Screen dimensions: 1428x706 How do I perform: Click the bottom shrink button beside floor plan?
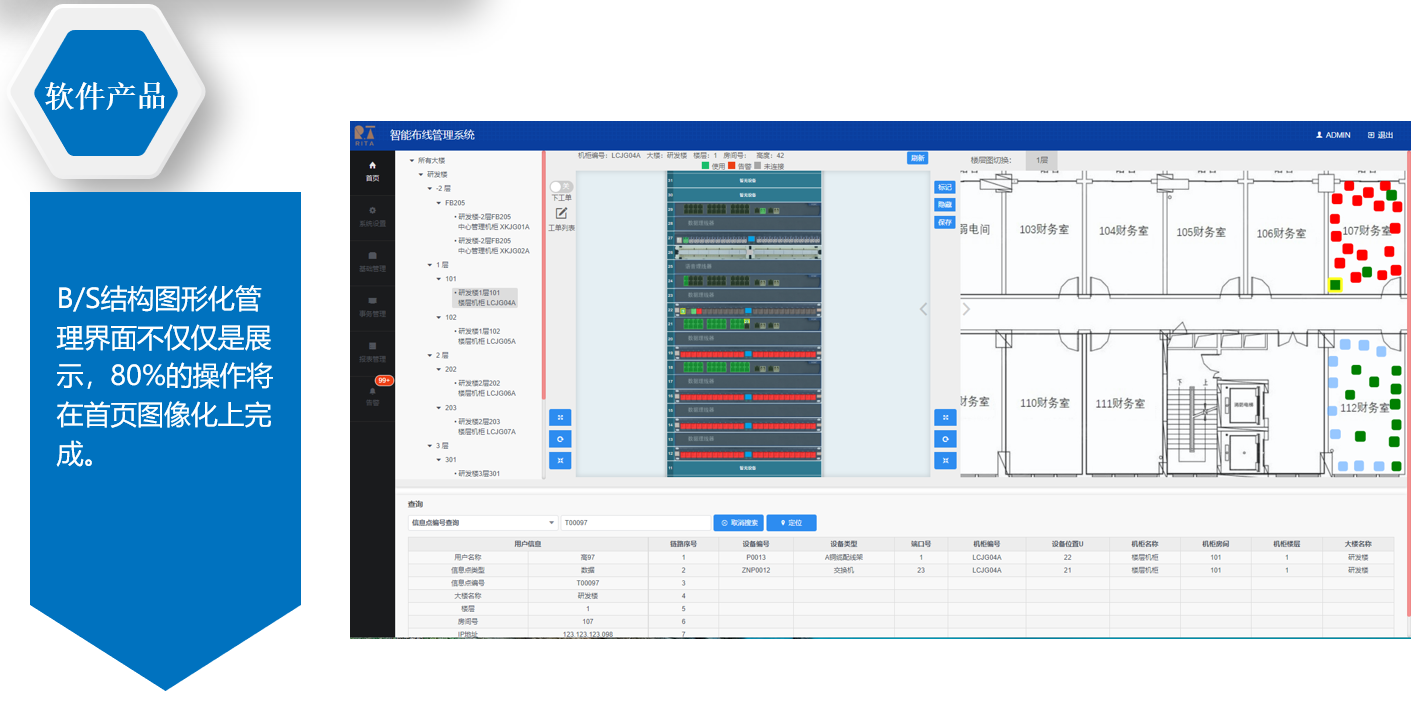(x=945, y=460)
